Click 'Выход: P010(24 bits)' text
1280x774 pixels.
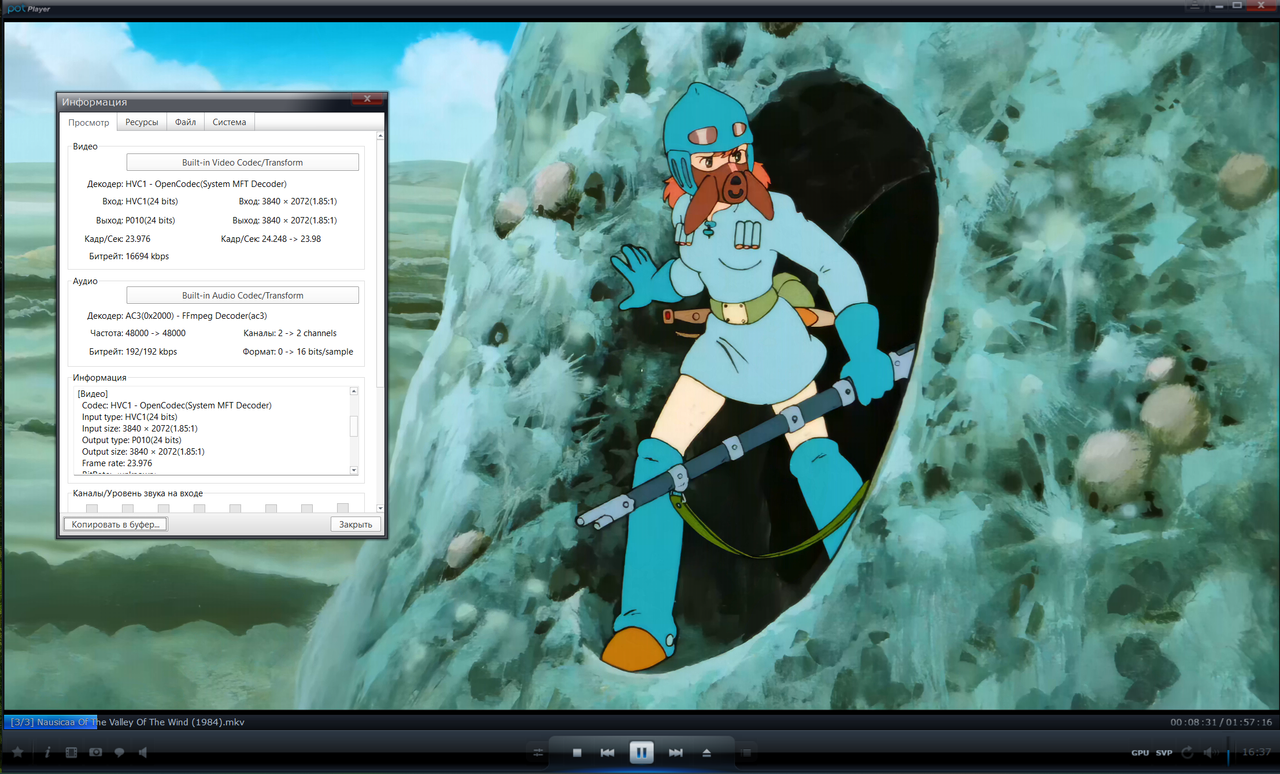click(x=136, y=220)
